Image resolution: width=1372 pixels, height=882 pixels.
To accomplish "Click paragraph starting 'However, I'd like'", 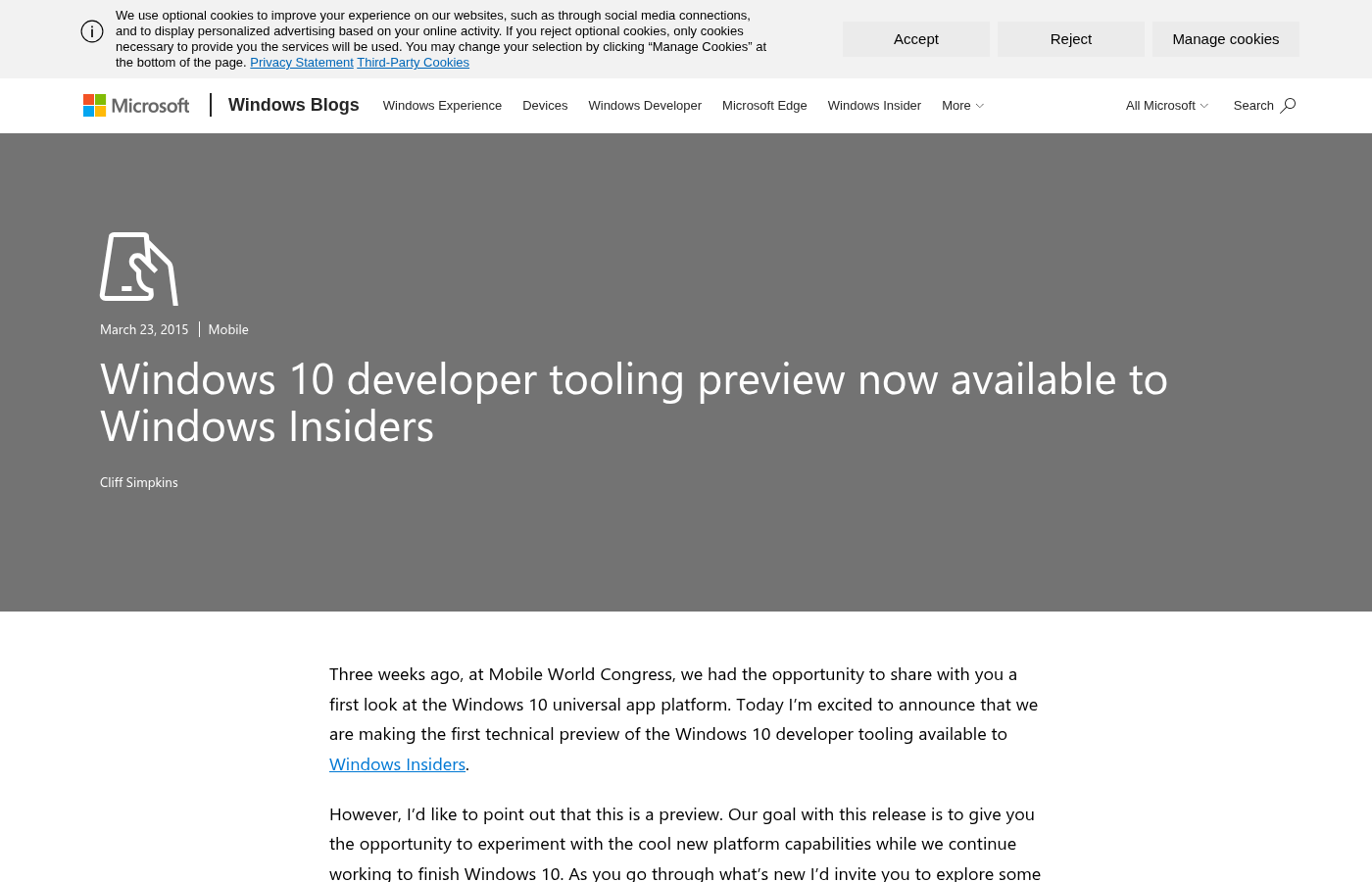I will 685,844.
